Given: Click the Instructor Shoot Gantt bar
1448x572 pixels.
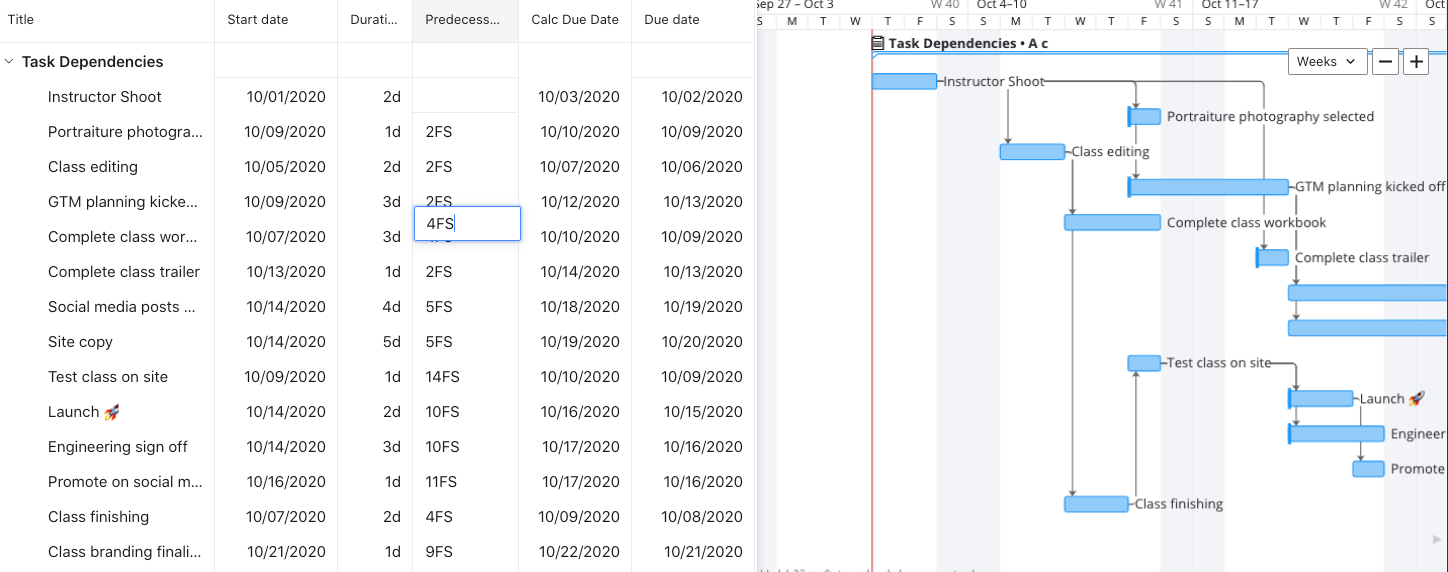Looking at the screenshot, I should tap(904, 81).
